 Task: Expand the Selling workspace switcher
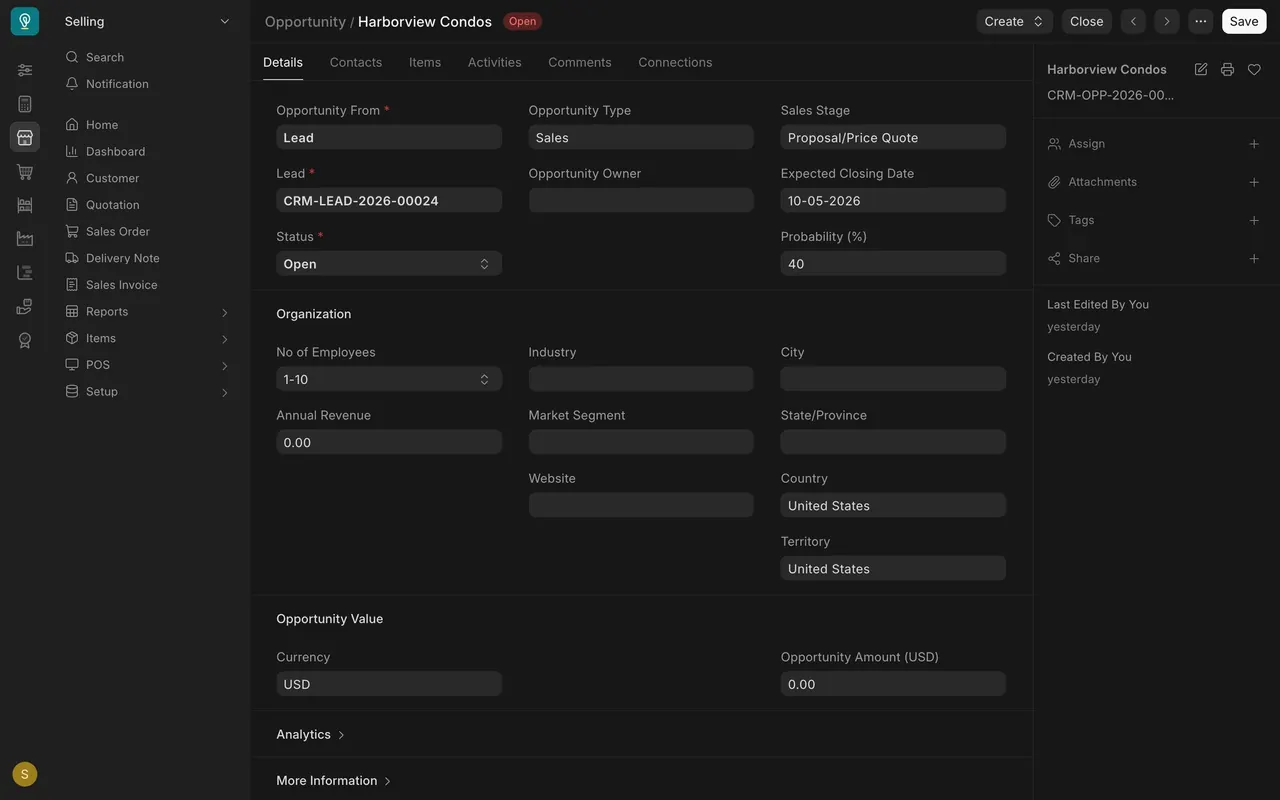(148, 21)
